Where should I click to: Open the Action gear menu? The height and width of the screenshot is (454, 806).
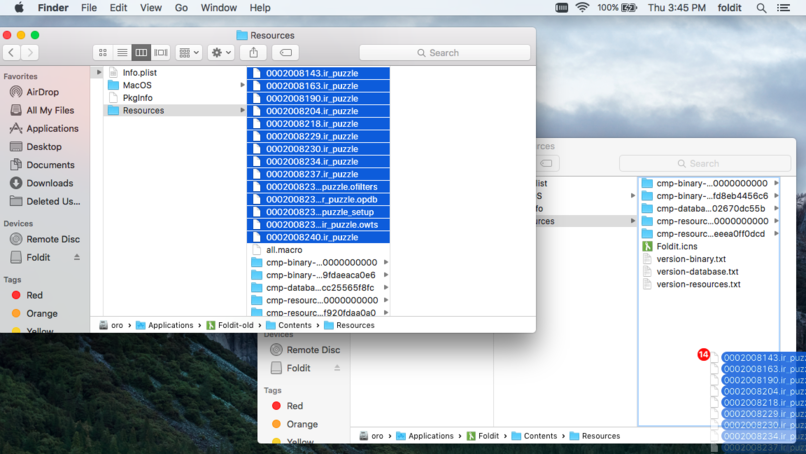[x=222, y=52]
